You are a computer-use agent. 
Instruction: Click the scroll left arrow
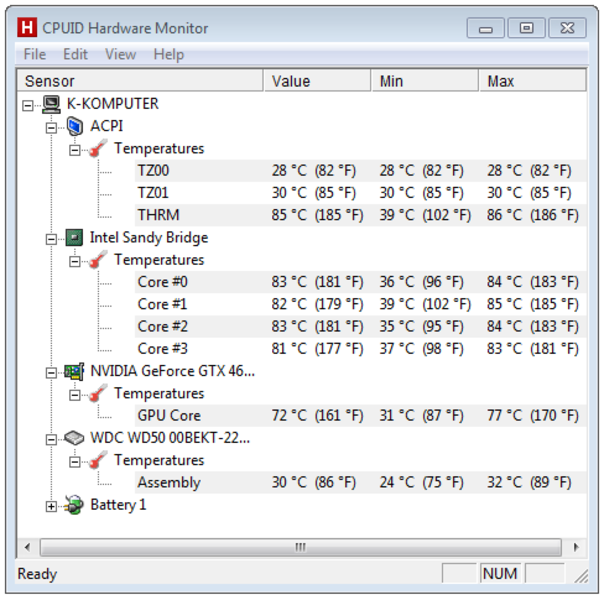pyautogui.click(x=27, y=547)
